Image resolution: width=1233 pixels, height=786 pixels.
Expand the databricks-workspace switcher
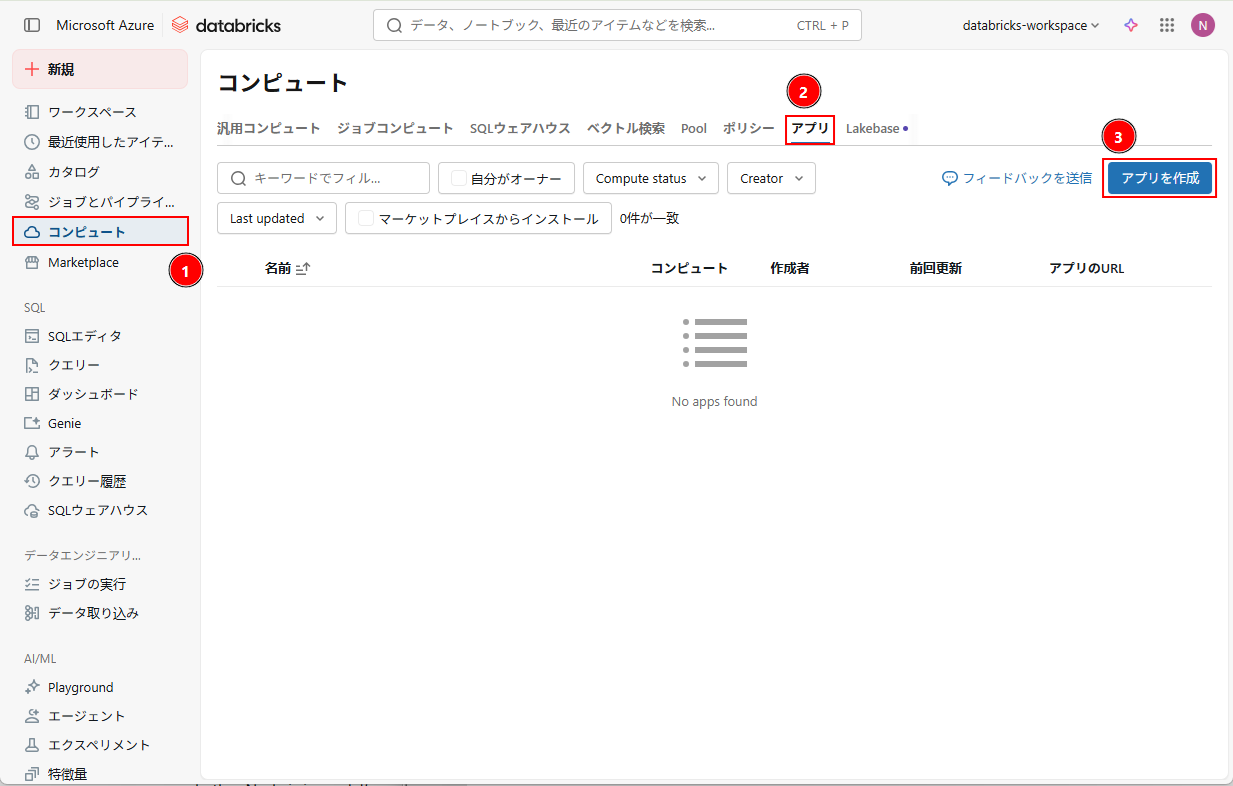pos(1030,25)
